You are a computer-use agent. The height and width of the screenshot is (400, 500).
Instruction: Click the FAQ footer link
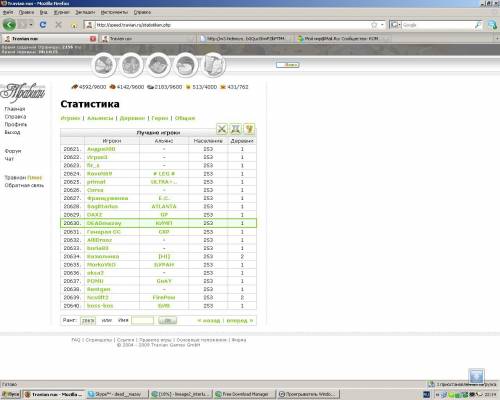(x=76, y=340)
